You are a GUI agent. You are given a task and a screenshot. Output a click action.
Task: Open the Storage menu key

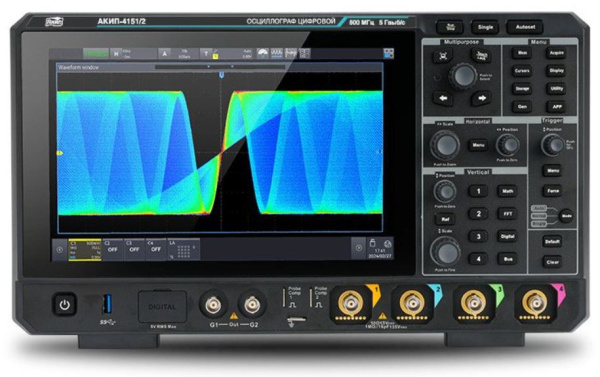click(x=522, y=89)
